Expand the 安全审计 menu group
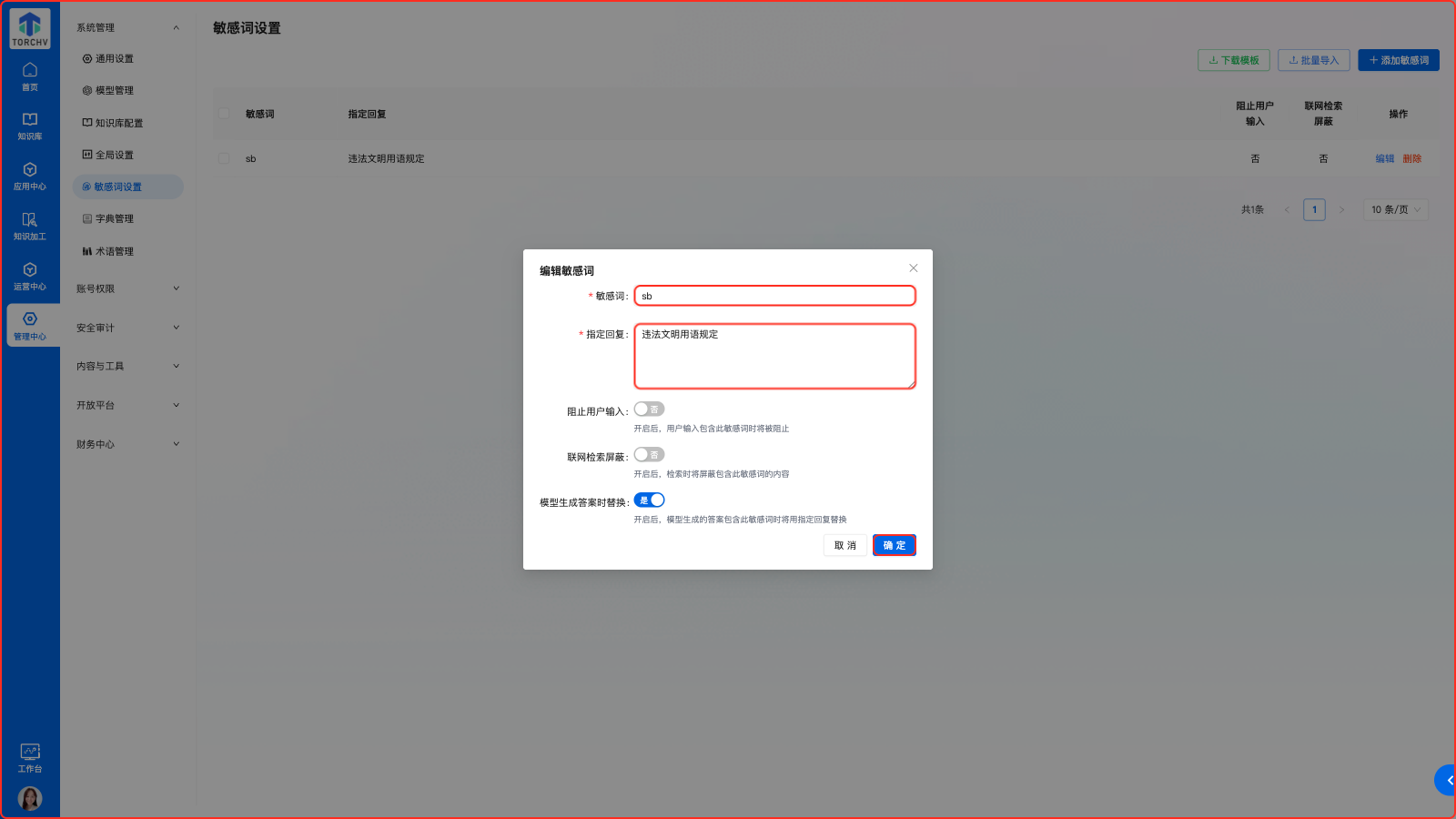This screenshot has height=819, width=1456. (127, 328)
